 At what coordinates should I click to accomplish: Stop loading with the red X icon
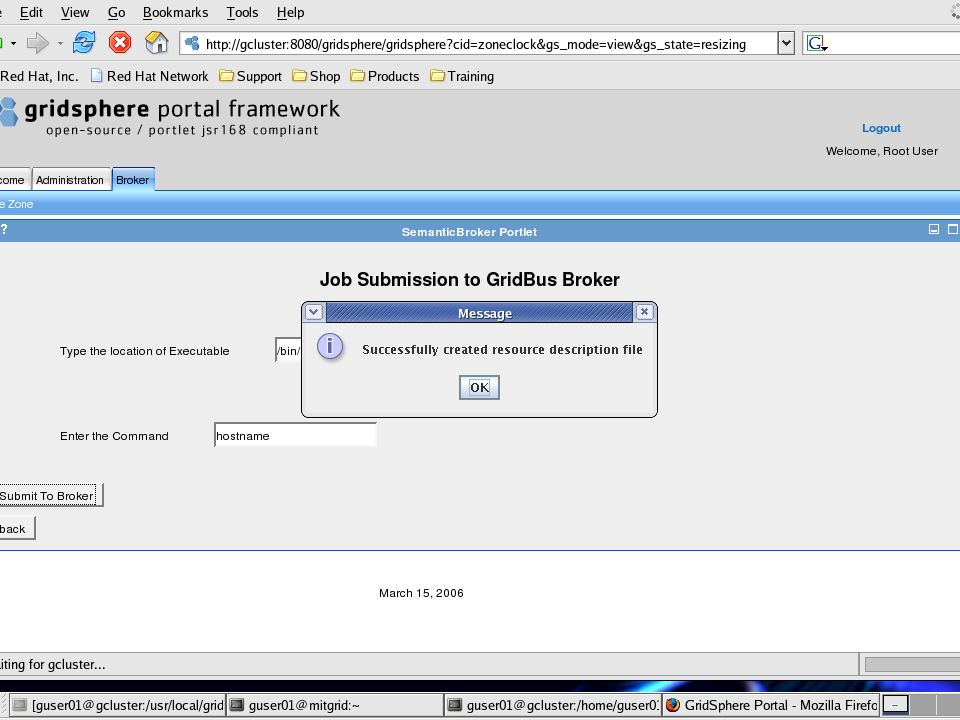tap(120, 43)
